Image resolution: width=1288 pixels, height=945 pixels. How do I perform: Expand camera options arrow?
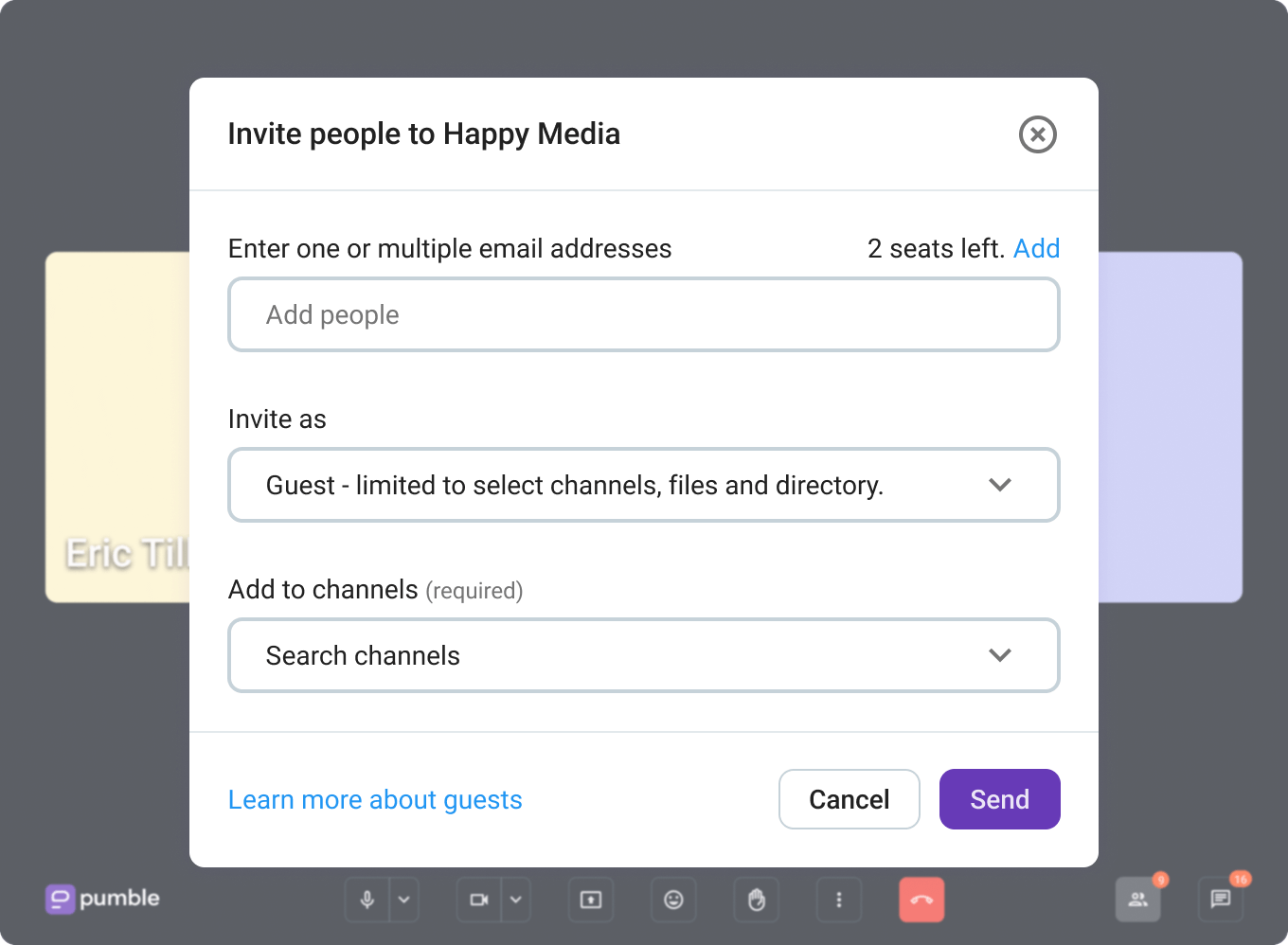516,900
